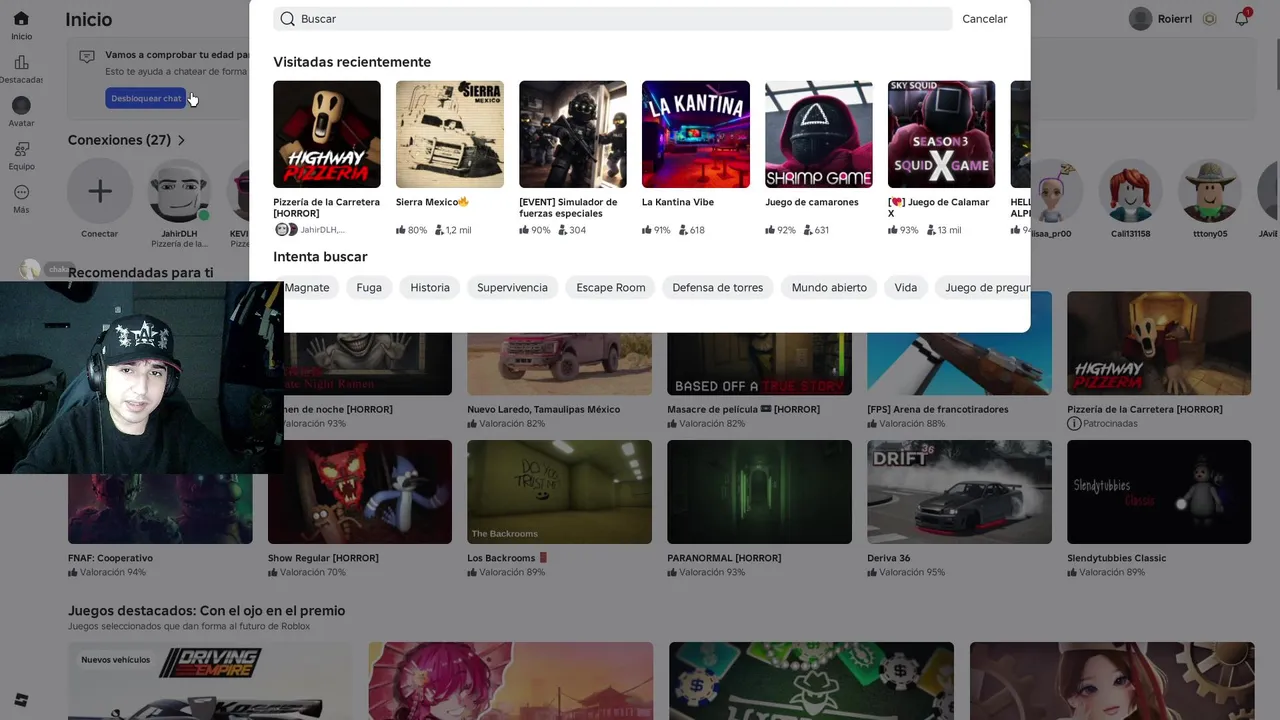Select the Historia search suggestion

tap(430, 287)
